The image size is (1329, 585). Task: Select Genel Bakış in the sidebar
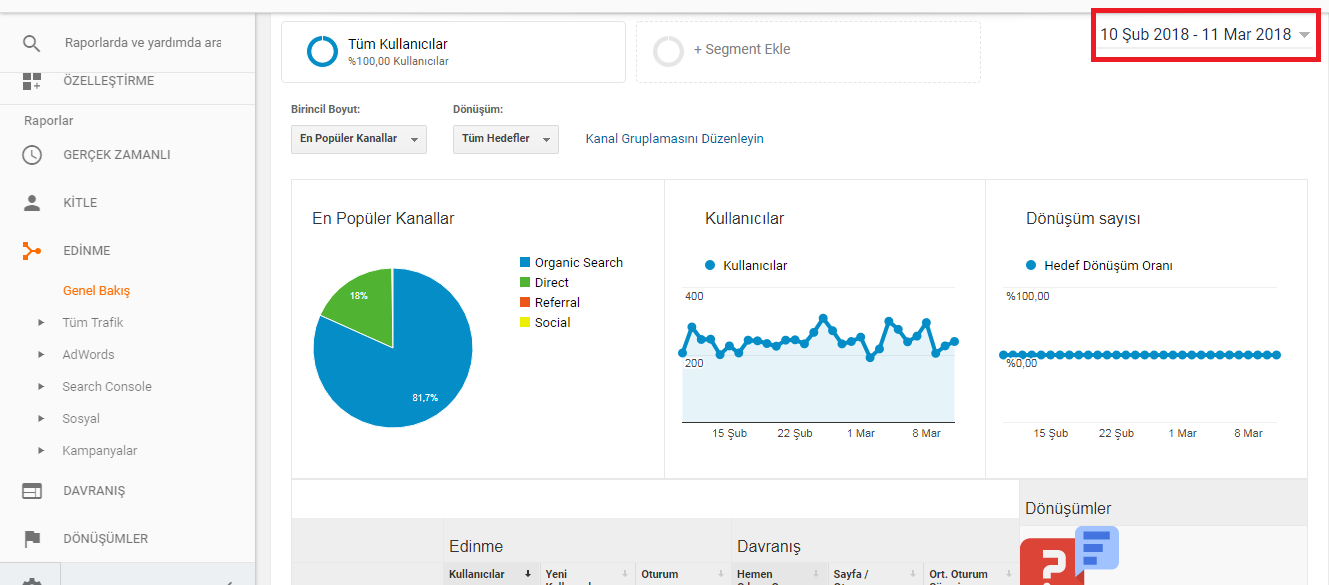(96, 291)
